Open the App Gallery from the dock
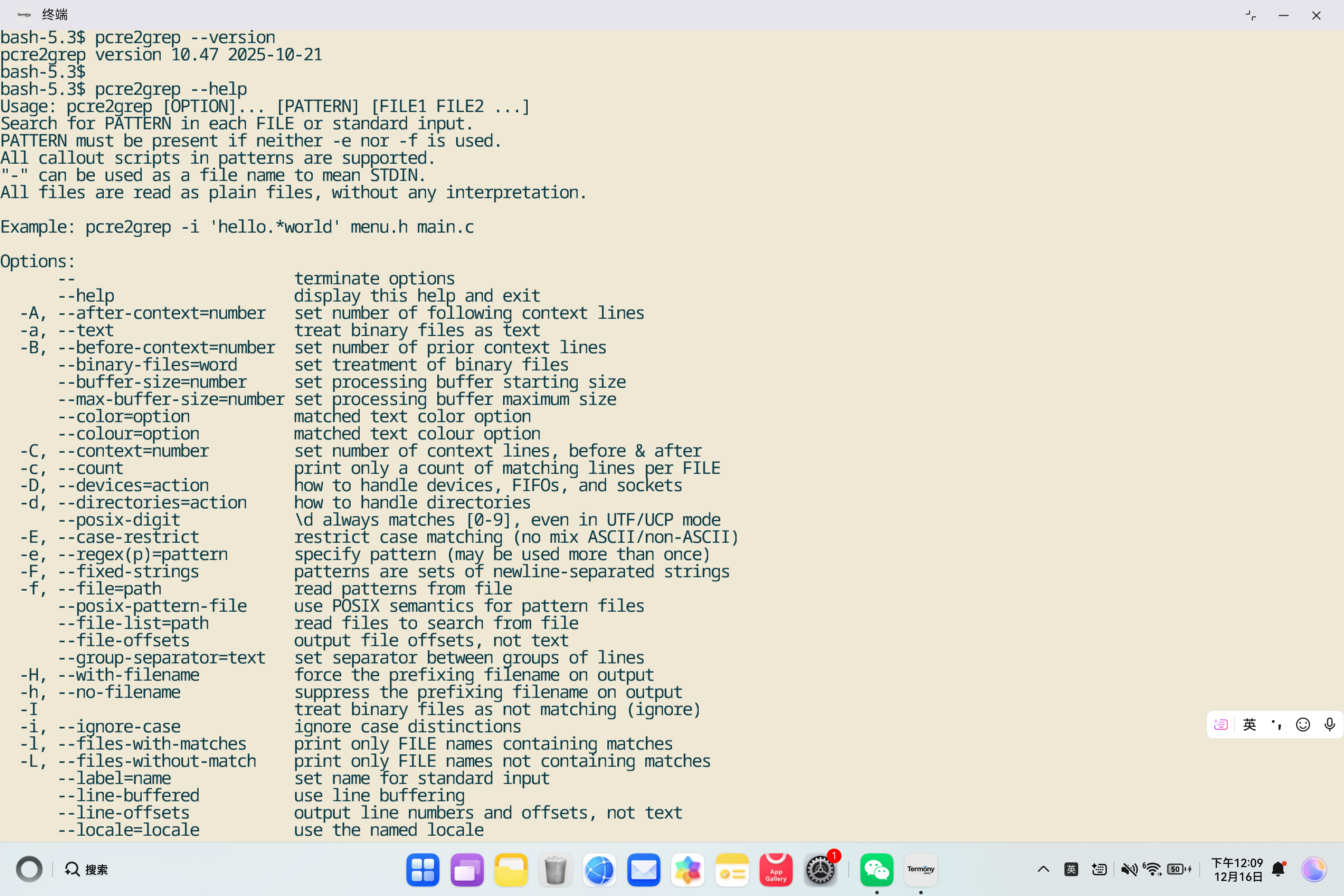 [775, 869]
